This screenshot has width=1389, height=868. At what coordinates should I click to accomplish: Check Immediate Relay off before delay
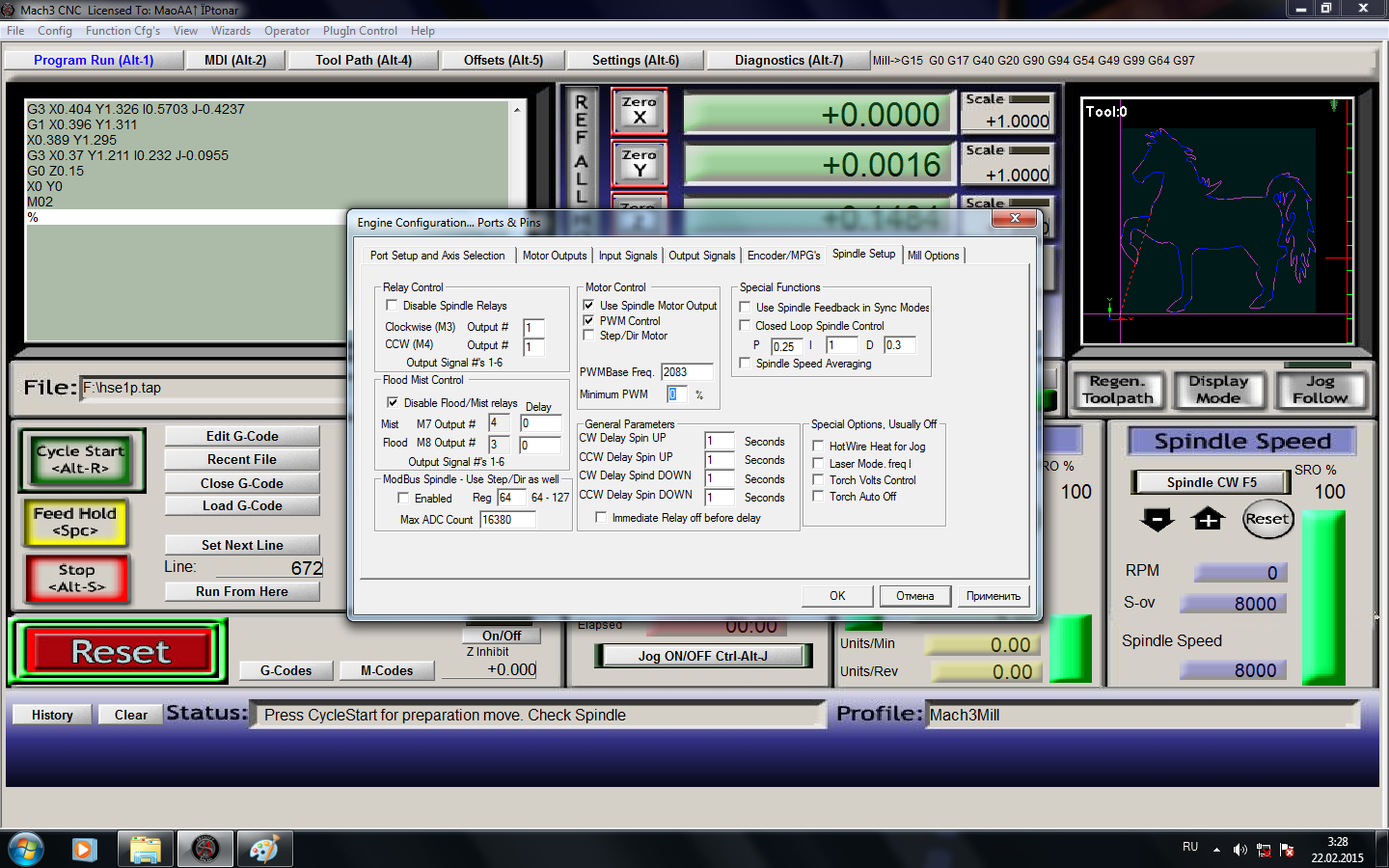click(x=601, y=517)
